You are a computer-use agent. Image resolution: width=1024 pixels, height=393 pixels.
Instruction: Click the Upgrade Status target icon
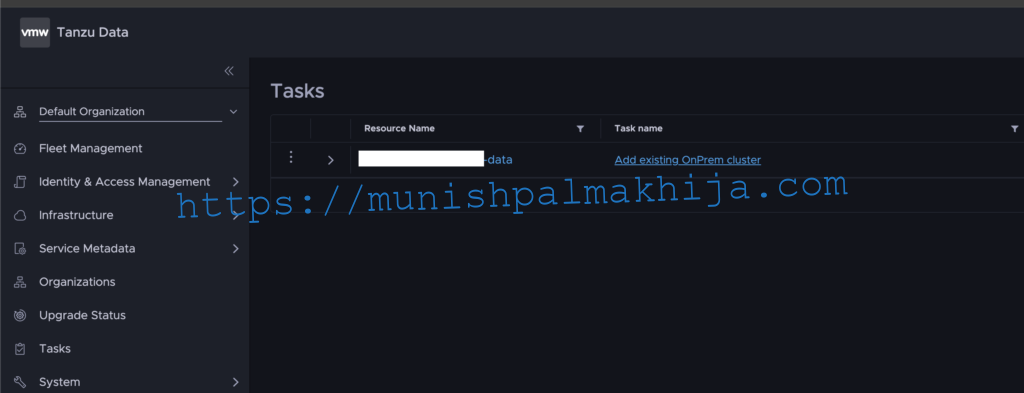pyautogui.click(x=20, y=315)
